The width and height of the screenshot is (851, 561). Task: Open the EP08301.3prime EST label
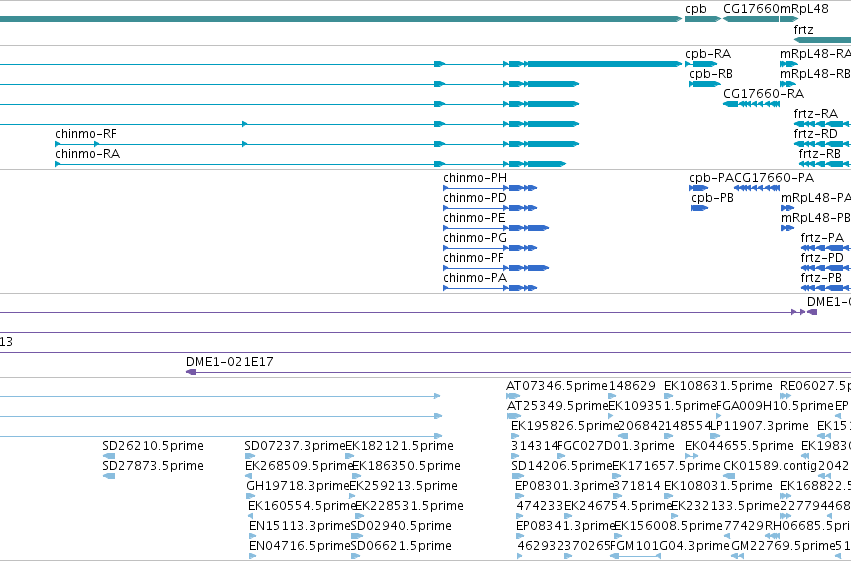[x=564, y=486]
